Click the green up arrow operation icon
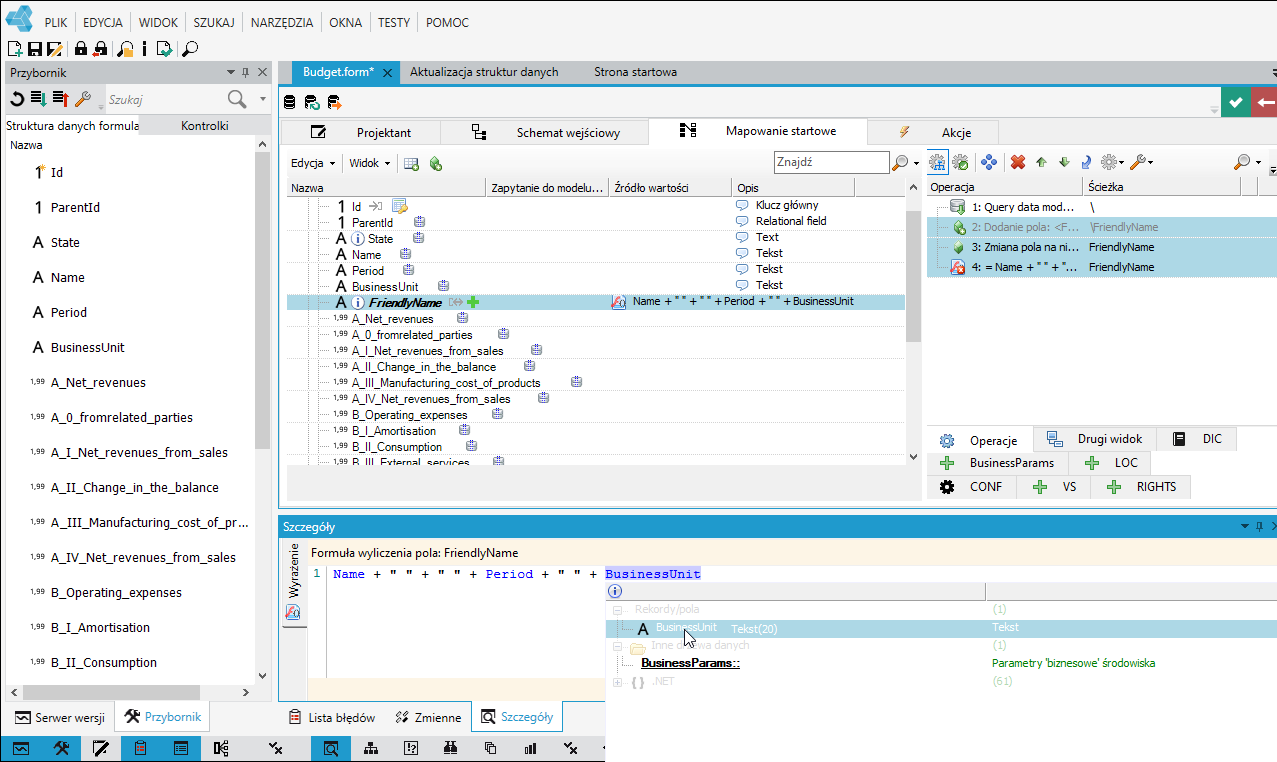Image resolution: width=1277 pixels, height=762 pixels. tap(1041, 162)
